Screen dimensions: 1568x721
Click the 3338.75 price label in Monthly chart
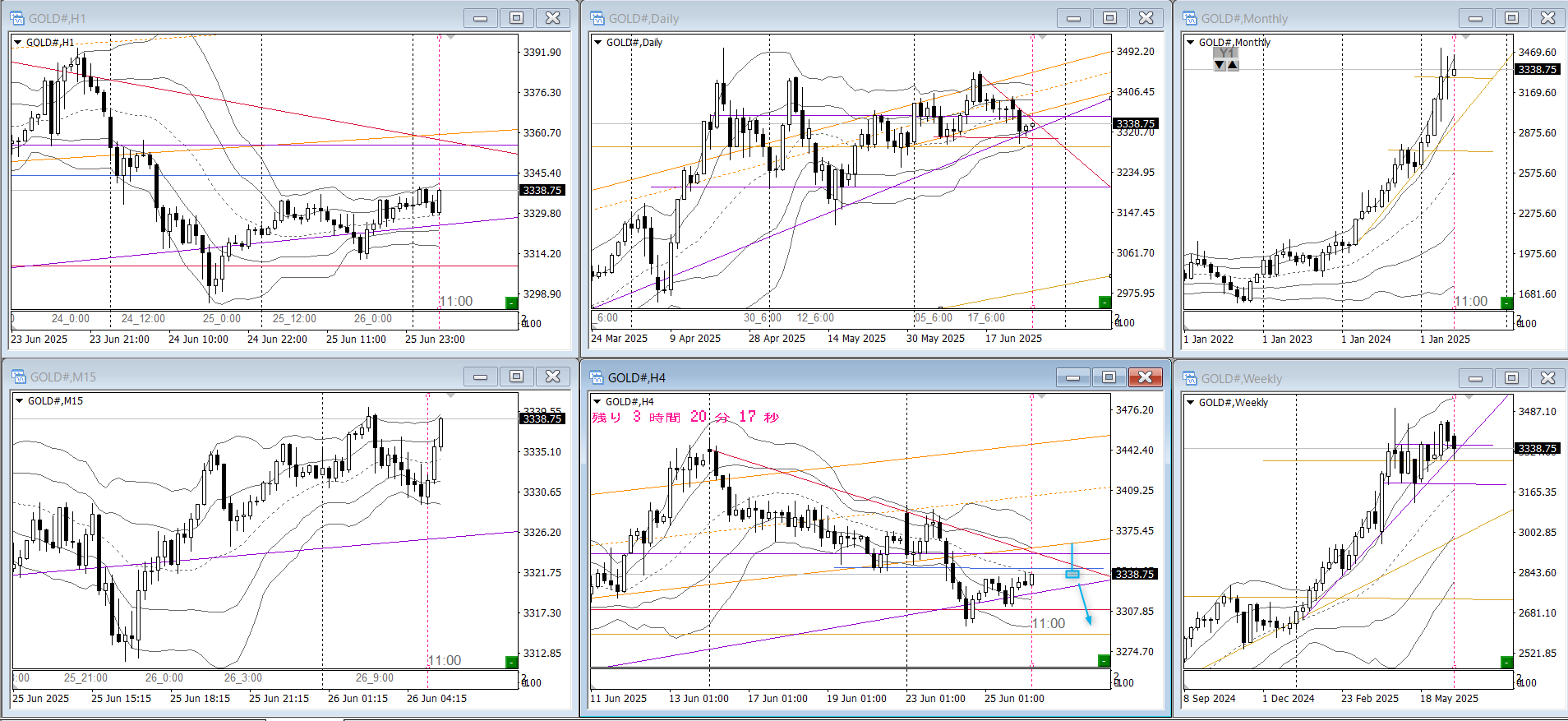1537,69
